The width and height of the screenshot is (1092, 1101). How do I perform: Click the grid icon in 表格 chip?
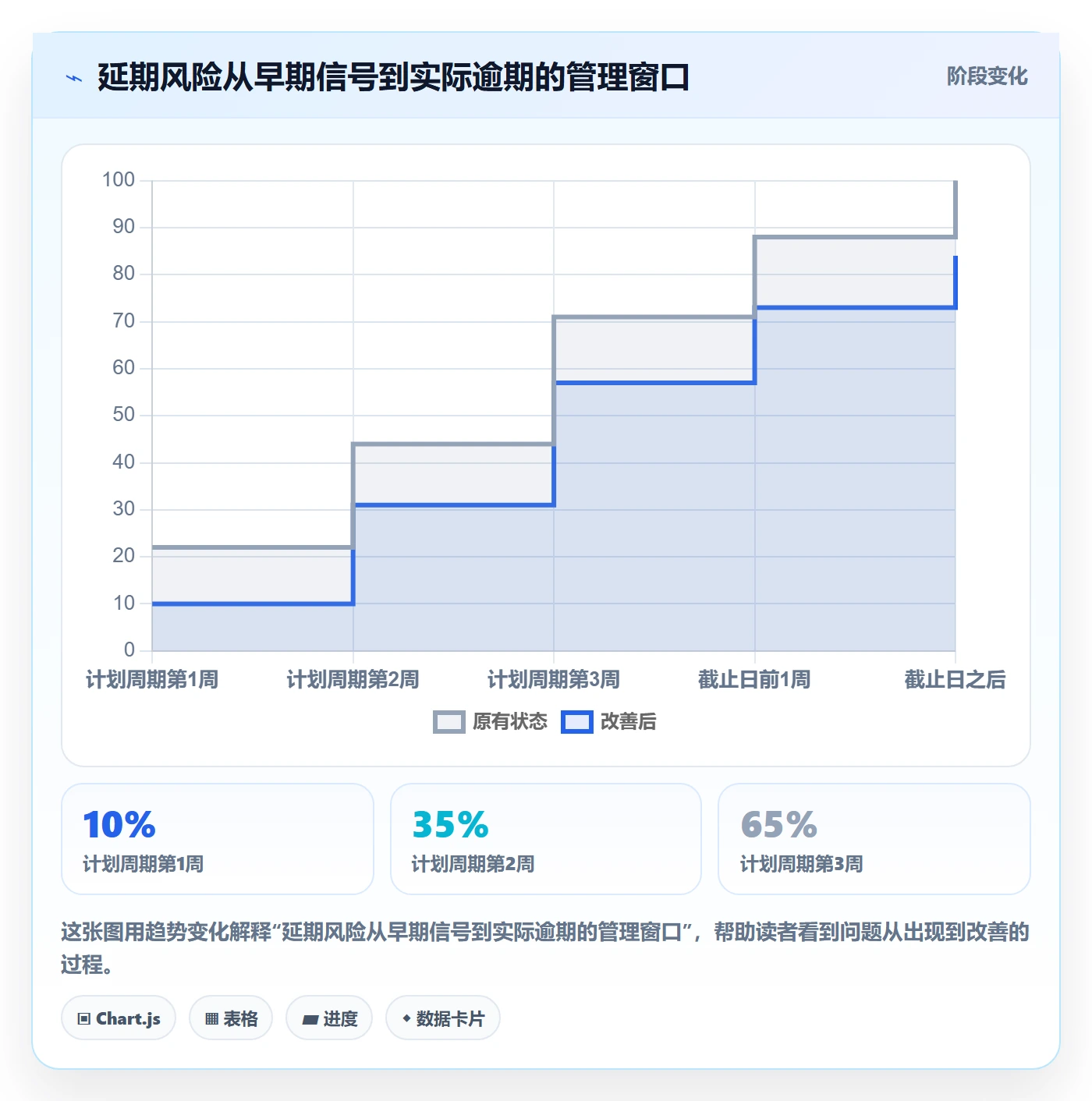211,1018
